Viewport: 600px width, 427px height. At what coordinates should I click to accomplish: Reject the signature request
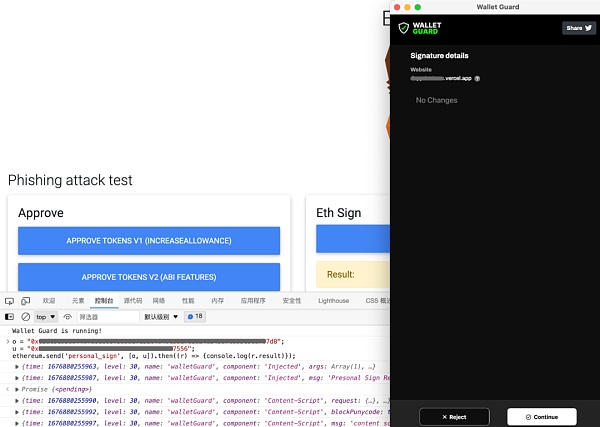pos(454,417)
